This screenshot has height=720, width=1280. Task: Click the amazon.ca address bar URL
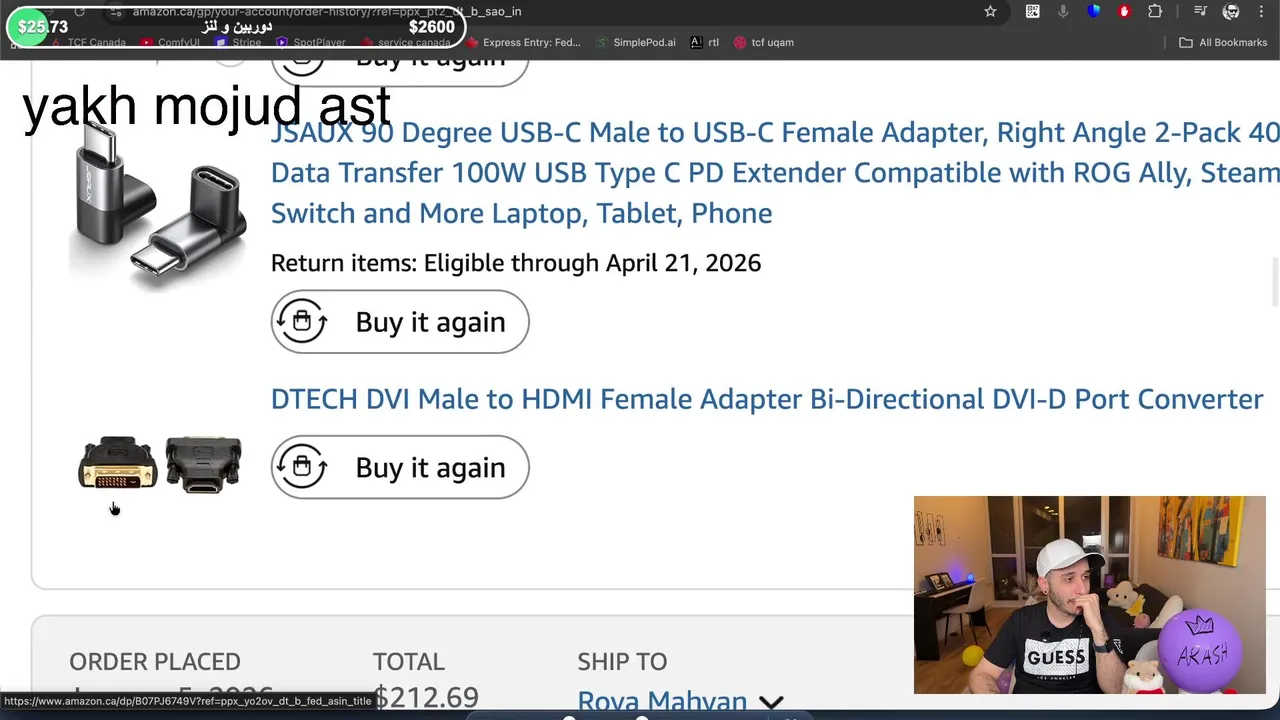point(327,12)
